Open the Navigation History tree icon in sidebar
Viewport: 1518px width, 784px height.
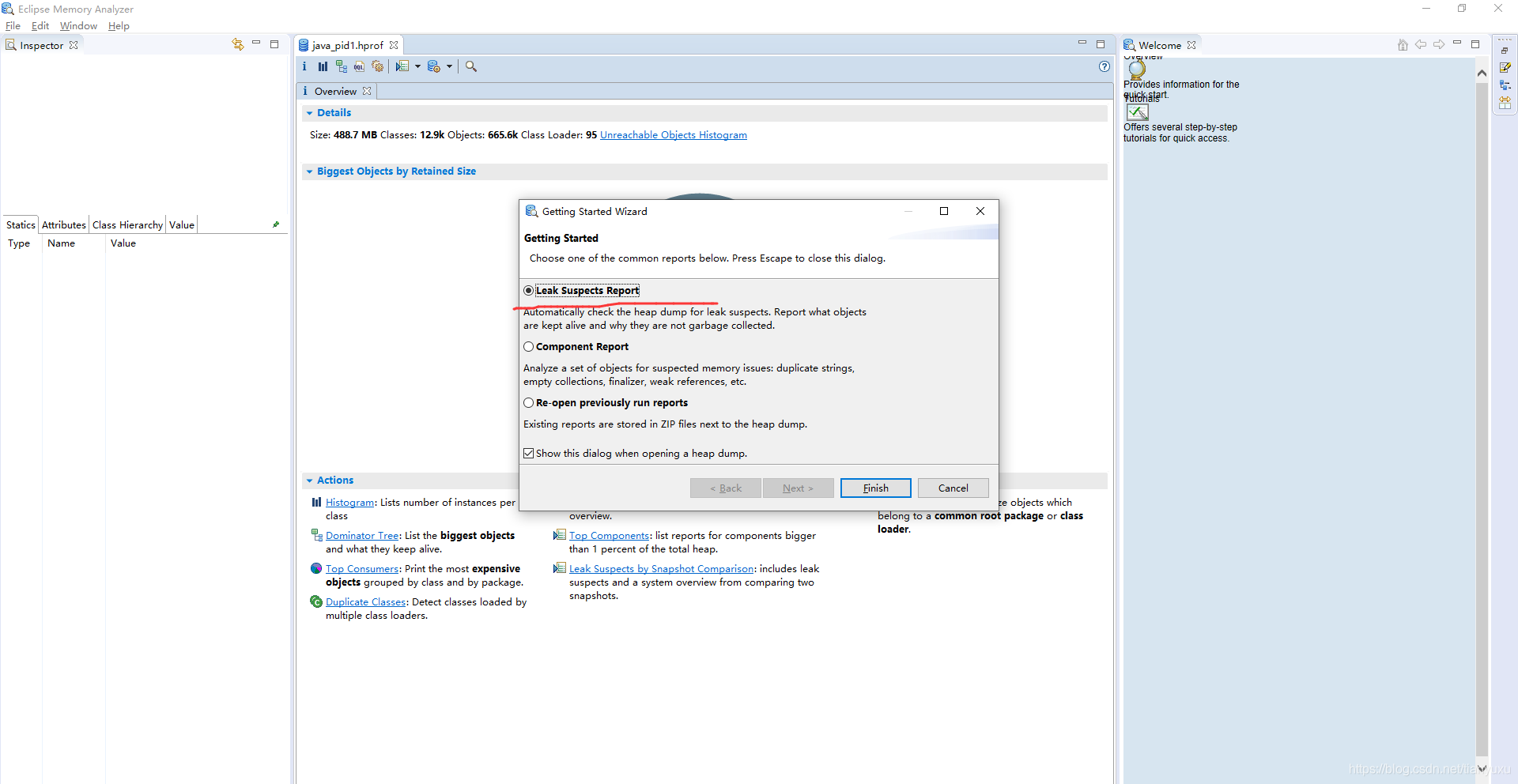coord(1505,85)
